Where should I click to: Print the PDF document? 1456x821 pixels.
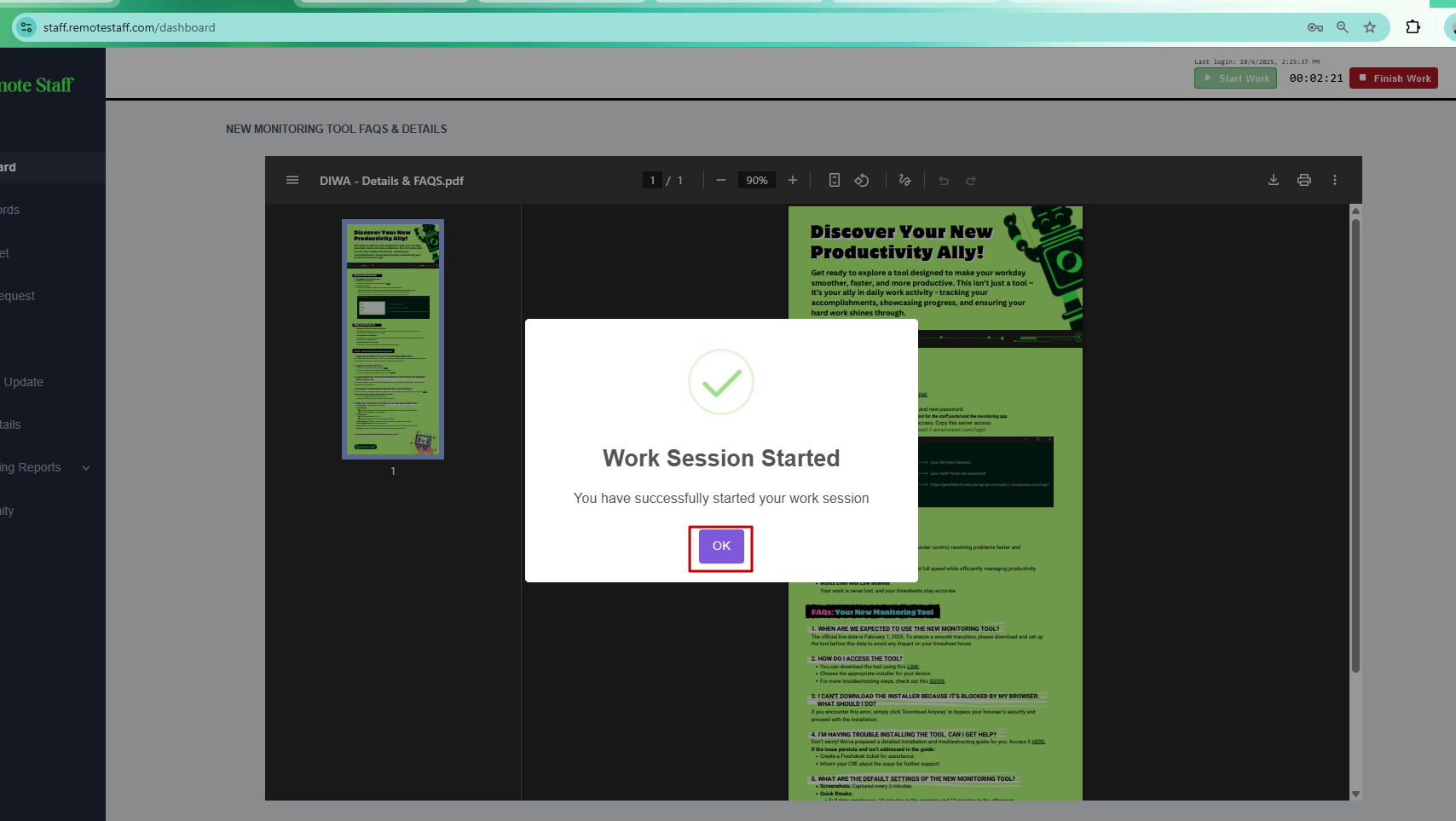click(x=1304, y=180)
